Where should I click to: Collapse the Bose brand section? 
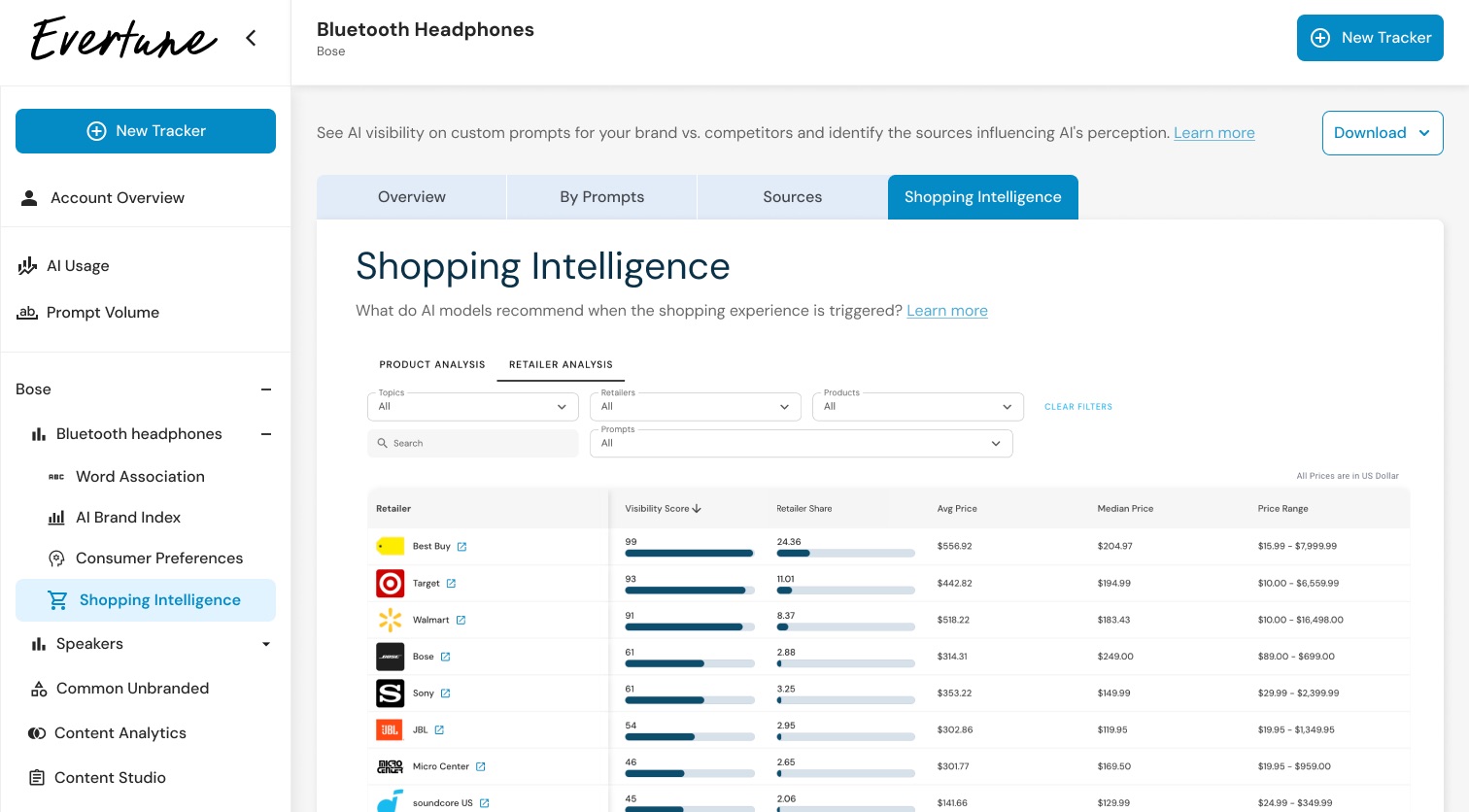tap(266, 389)
